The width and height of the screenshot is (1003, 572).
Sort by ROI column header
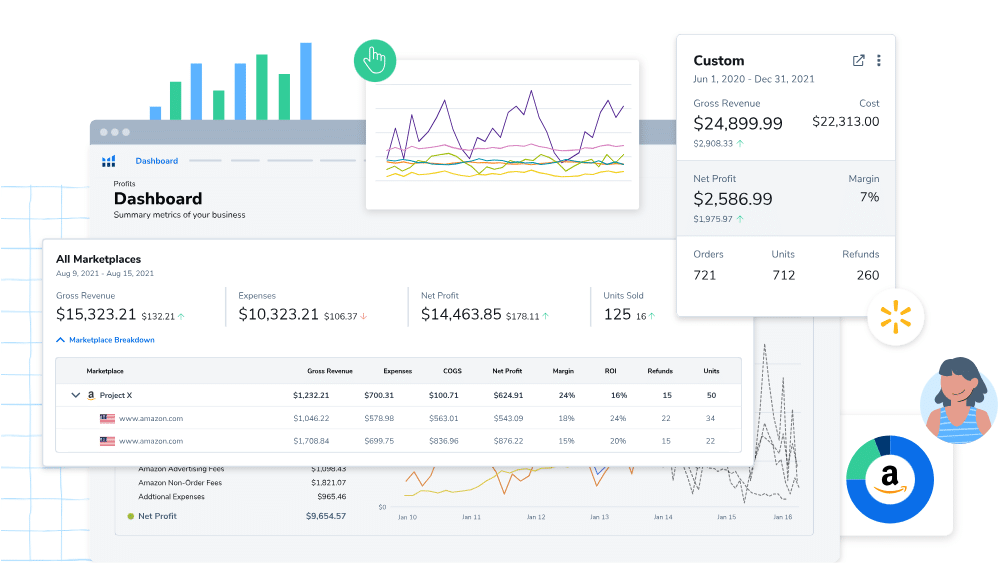coord(610,371)
